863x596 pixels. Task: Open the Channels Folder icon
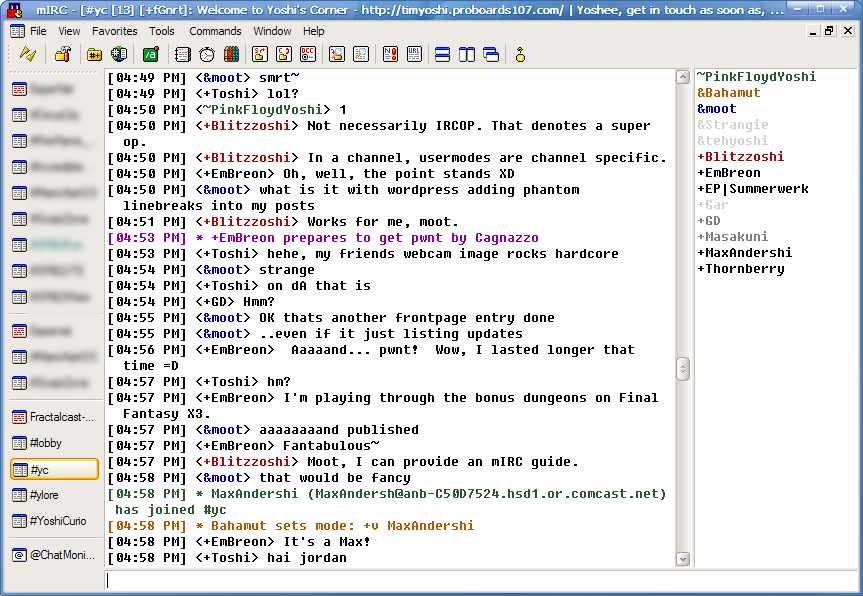click(x=95, y=54)
